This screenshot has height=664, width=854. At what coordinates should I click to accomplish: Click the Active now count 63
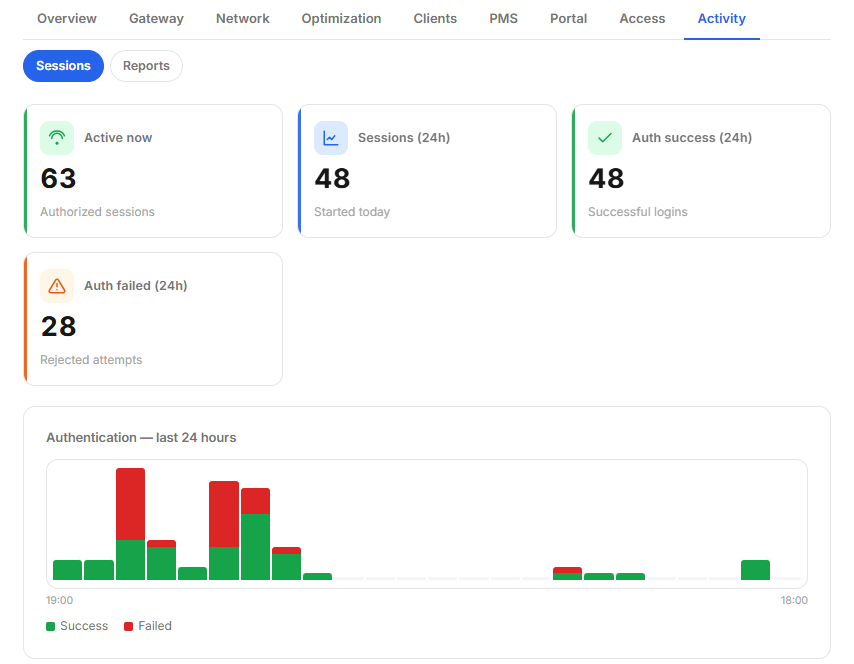[58, 178]
